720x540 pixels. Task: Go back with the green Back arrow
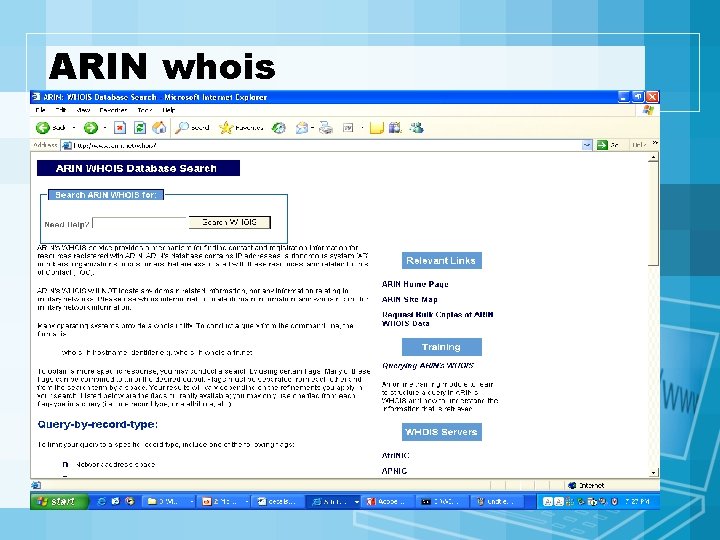[43, 128]
